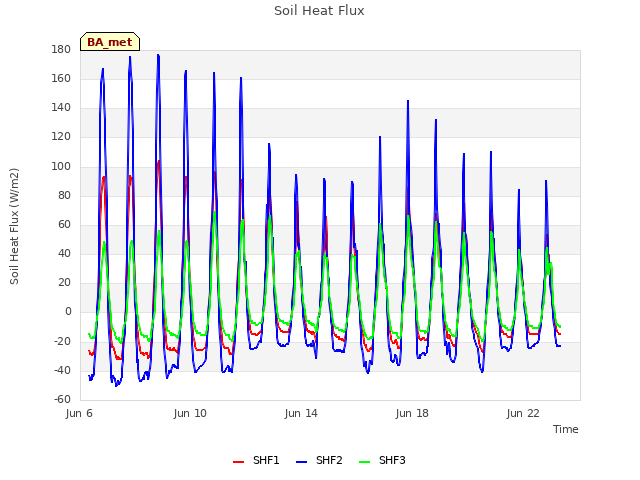This screenshot has height=480, width=640.
Task: Click the -60 y-axis tick label
Action: coord(62,399)
